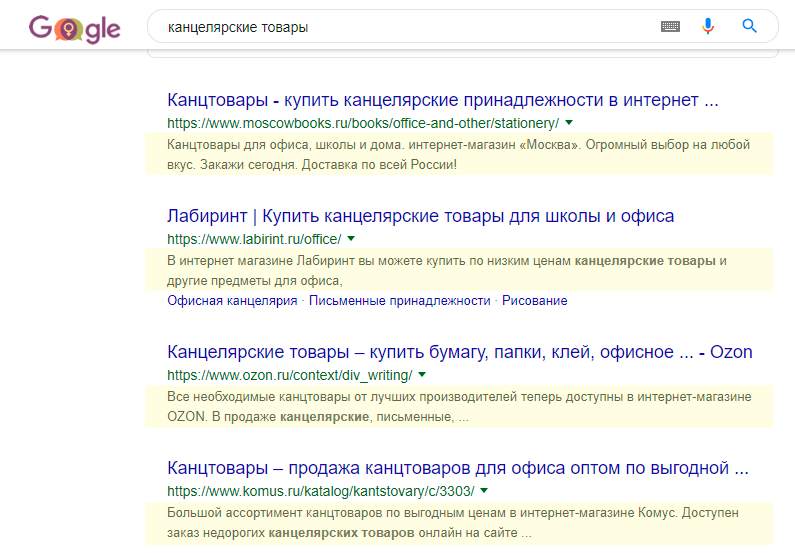This screenshot has height=553, width=795.
Task: Open the Комус "Канцтовары – продажа" result
Action: (457, 468)
